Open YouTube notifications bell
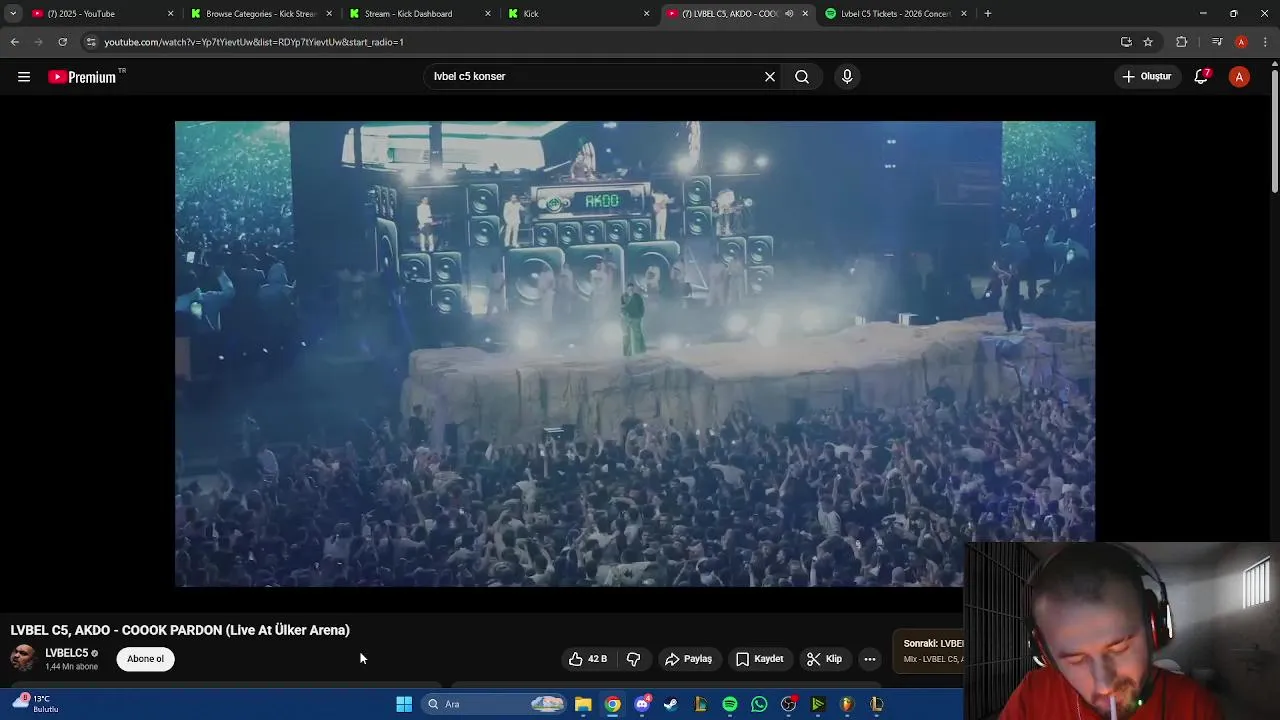1280x720 pixels. [x=1202, y=77]
